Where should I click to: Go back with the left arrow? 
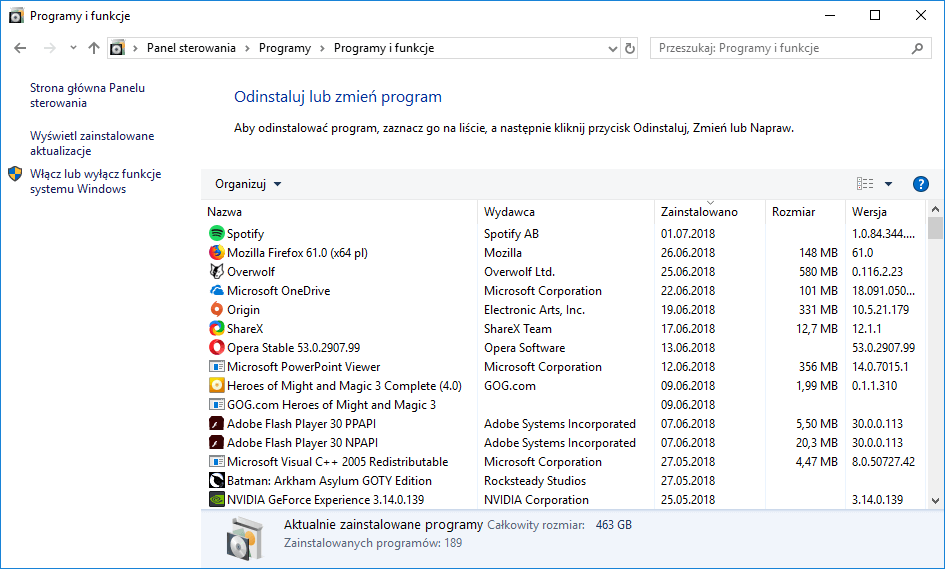pos(20,48)
